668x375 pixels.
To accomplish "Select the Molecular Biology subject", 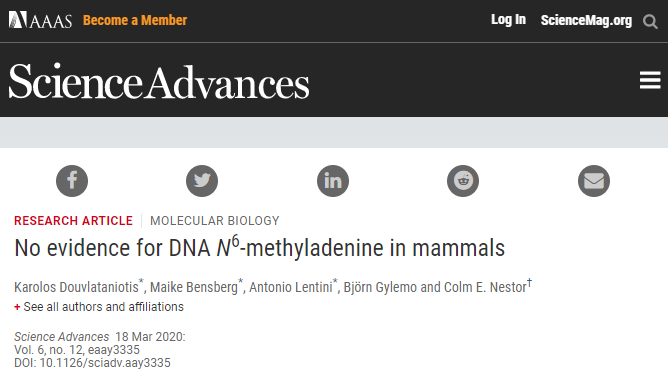I will click(215, 221).
